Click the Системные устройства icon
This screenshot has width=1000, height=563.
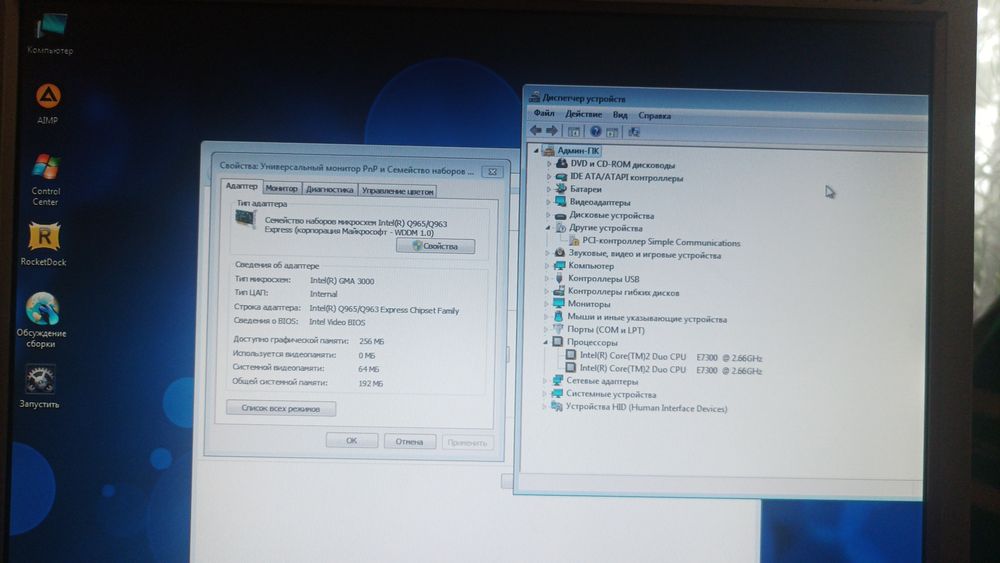[x=557, y=393]
